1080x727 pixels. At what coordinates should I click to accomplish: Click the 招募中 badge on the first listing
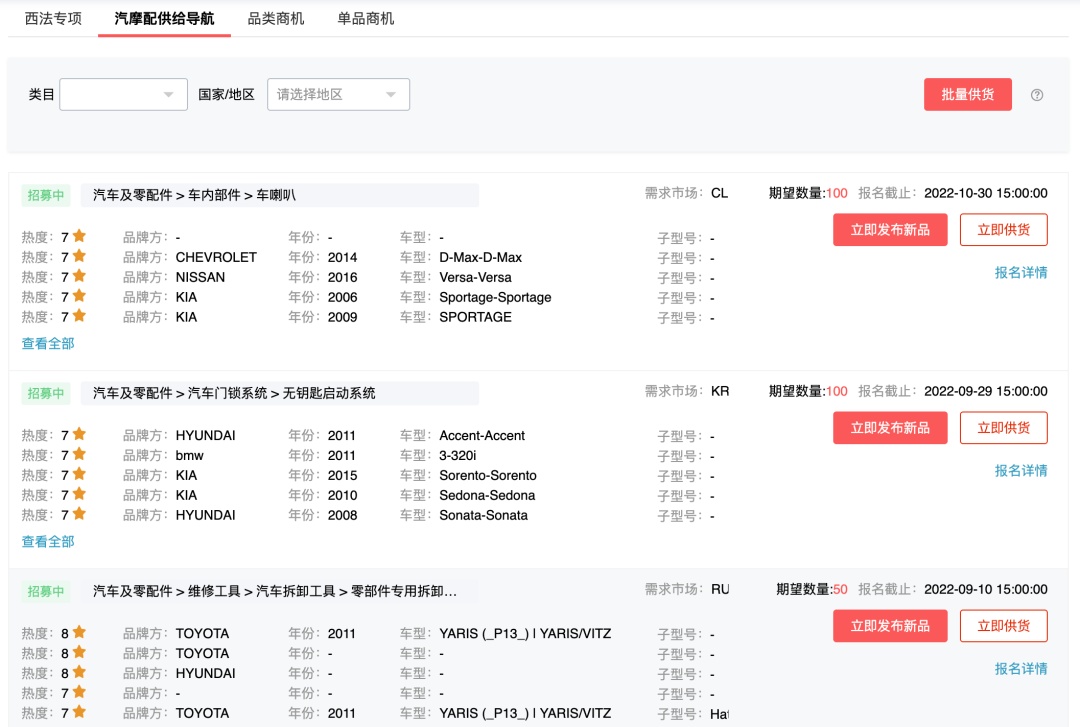(48, 196)
